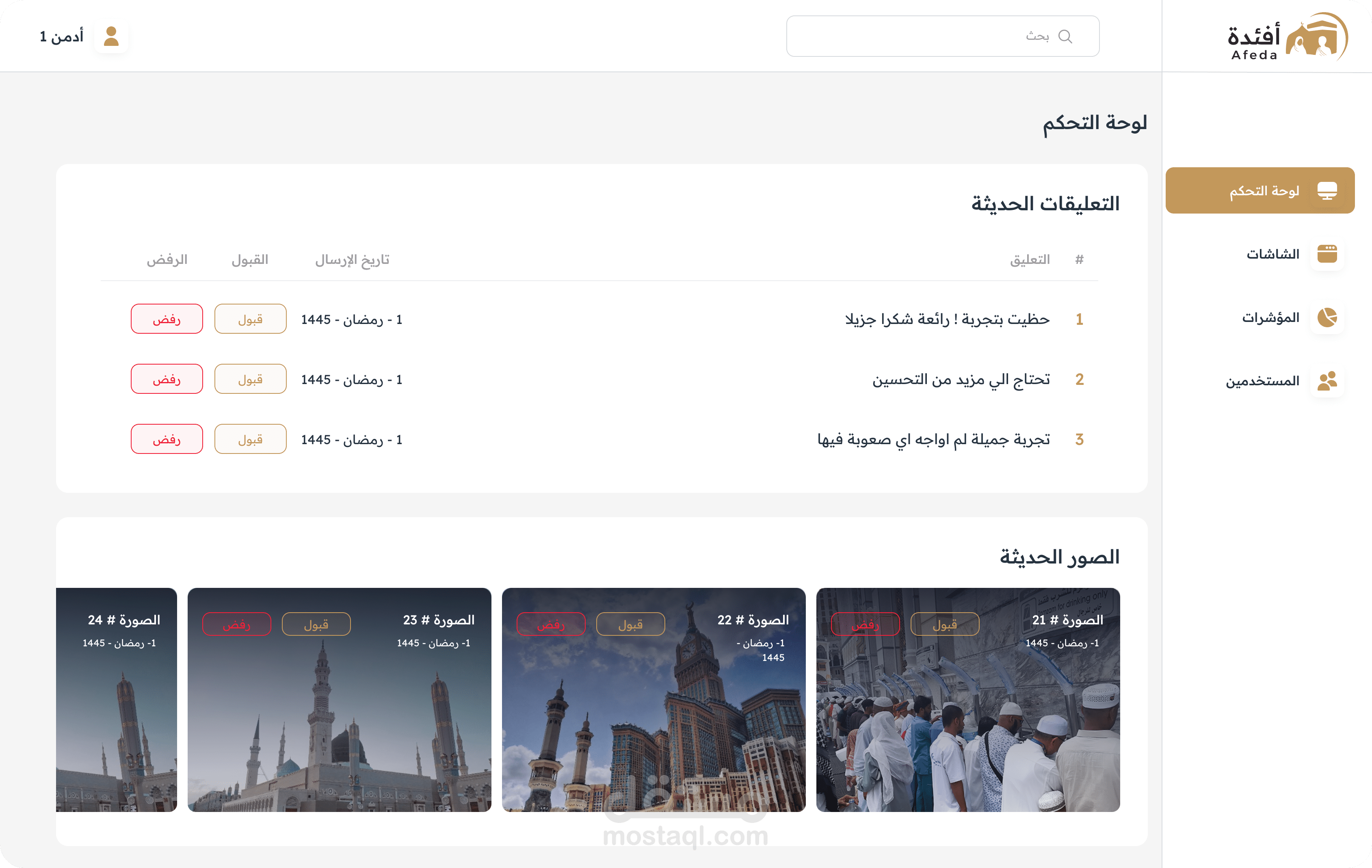Click the # column header
The height and width of the screenshot is (868, 1372).
coord(1079,260)
